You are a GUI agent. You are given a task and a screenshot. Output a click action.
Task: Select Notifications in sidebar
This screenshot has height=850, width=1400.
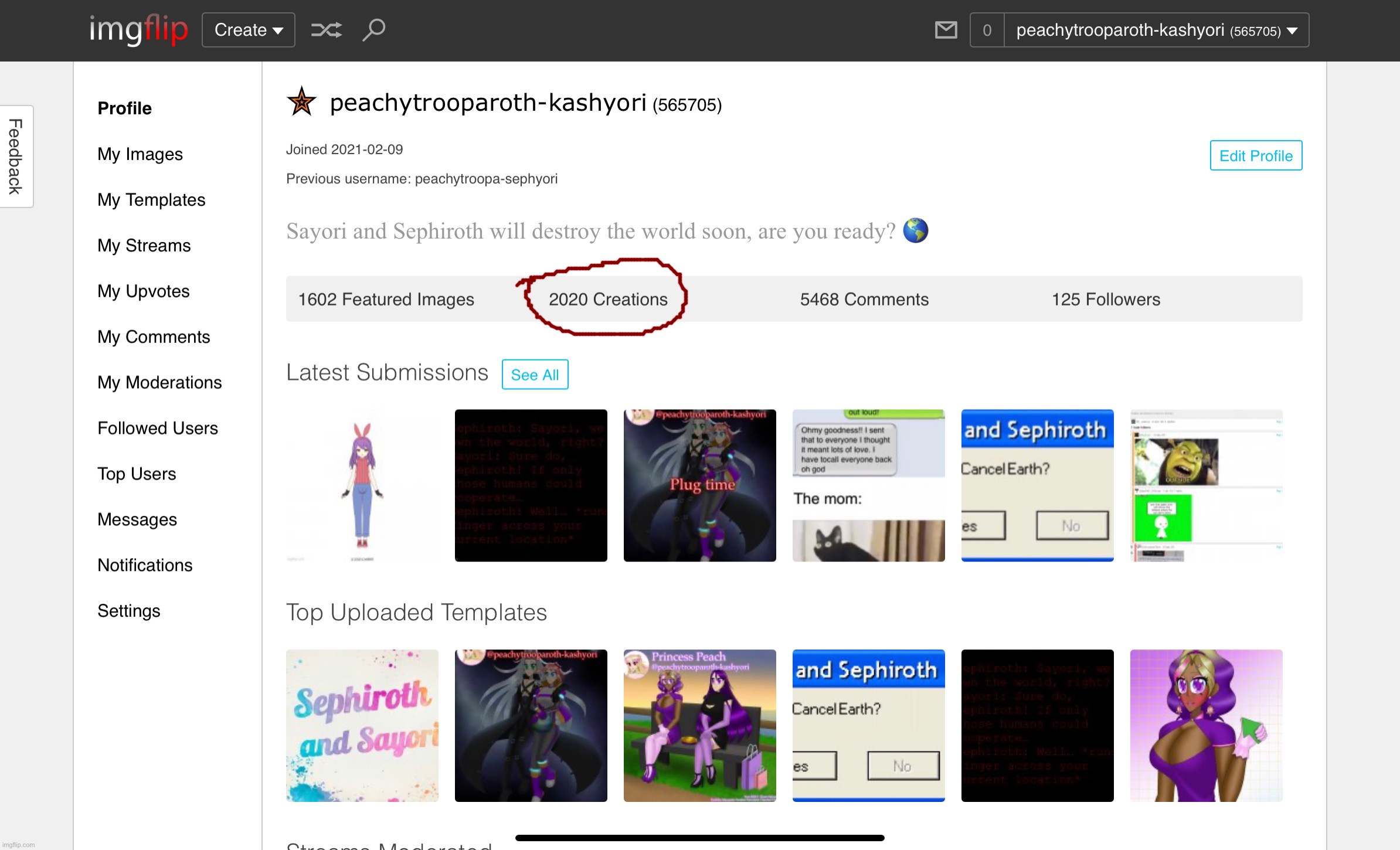[x=145, y=565]
